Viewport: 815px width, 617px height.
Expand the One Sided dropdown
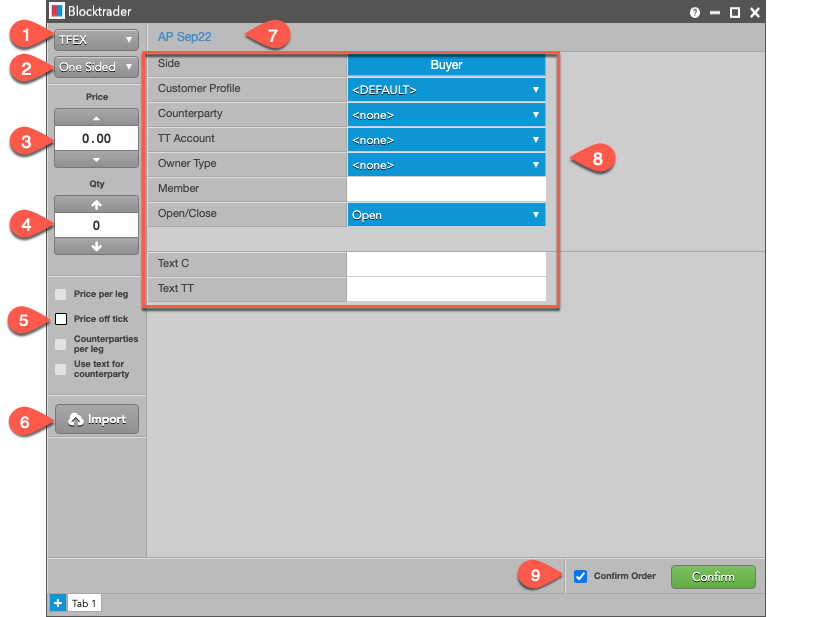pyautogui.click(x=96, y=67)
